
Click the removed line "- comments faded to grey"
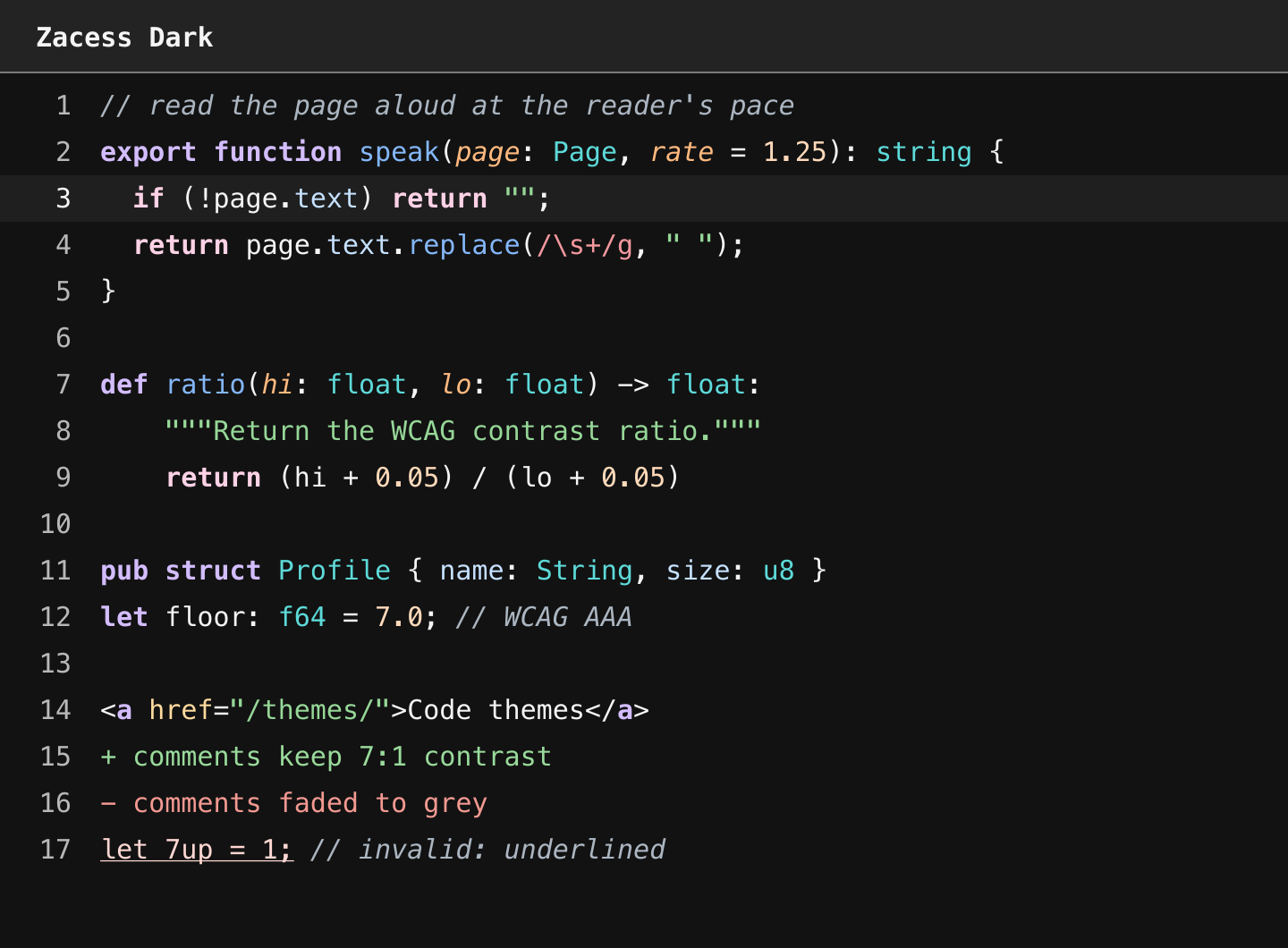[294, 803]
